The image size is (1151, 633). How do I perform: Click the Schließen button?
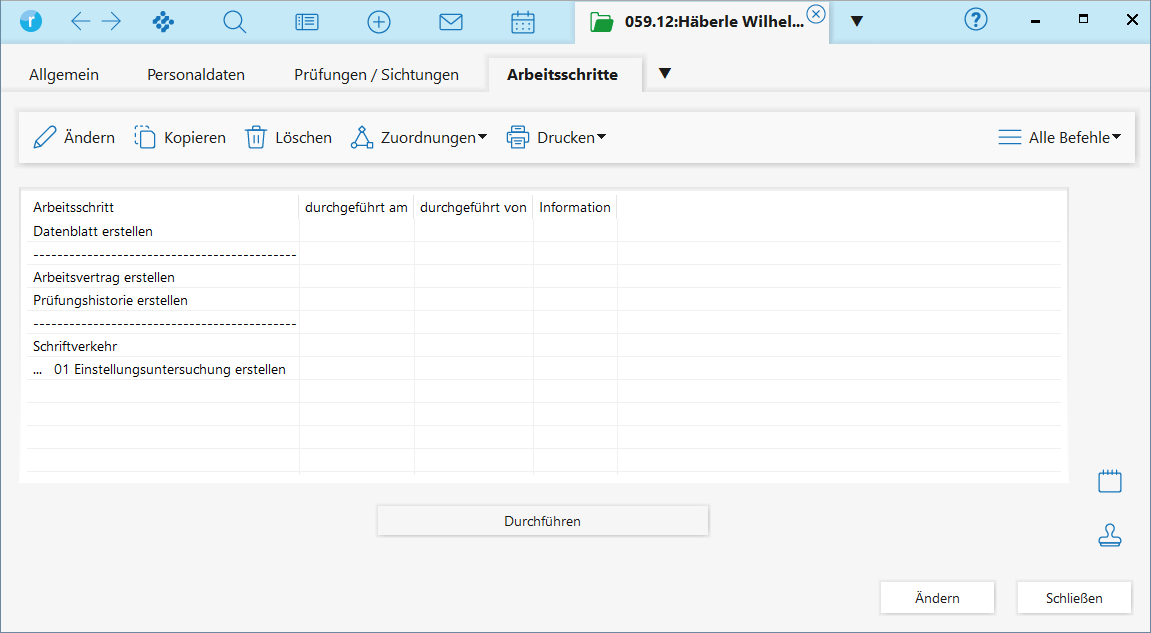1074,598
